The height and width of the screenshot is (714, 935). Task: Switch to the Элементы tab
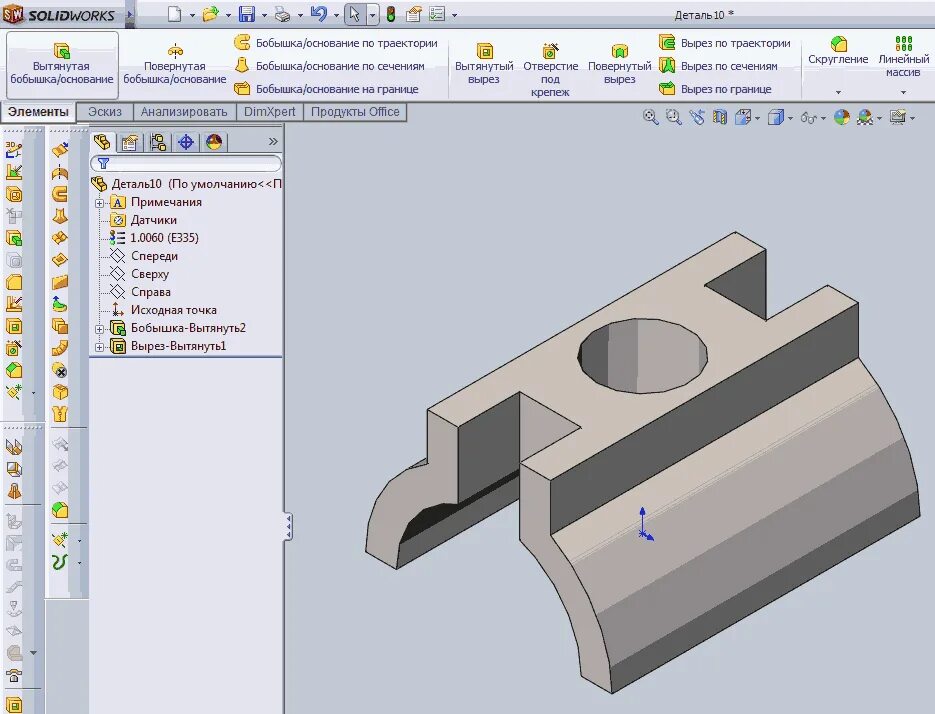[38, 112]
